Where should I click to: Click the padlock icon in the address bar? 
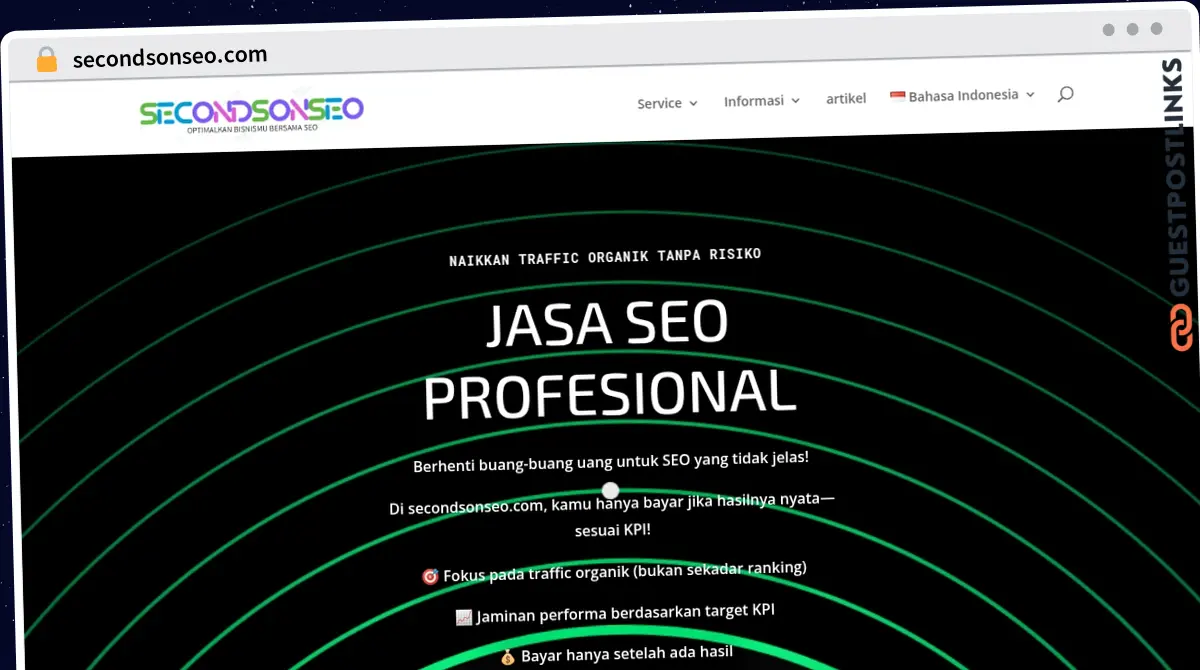click(x=46, y=58)
